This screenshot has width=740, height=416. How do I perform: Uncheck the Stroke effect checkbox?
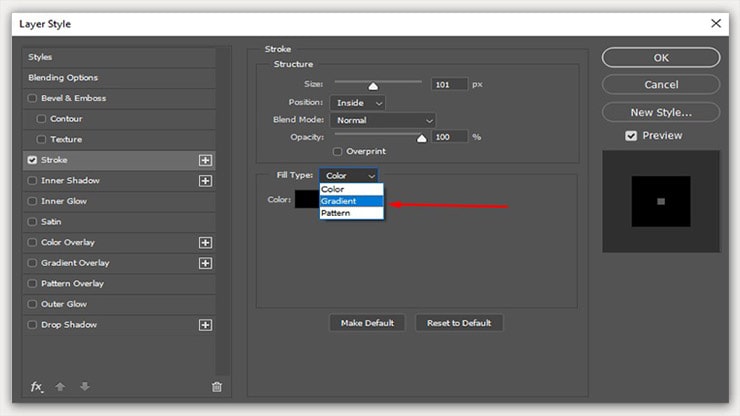point(32,160)
